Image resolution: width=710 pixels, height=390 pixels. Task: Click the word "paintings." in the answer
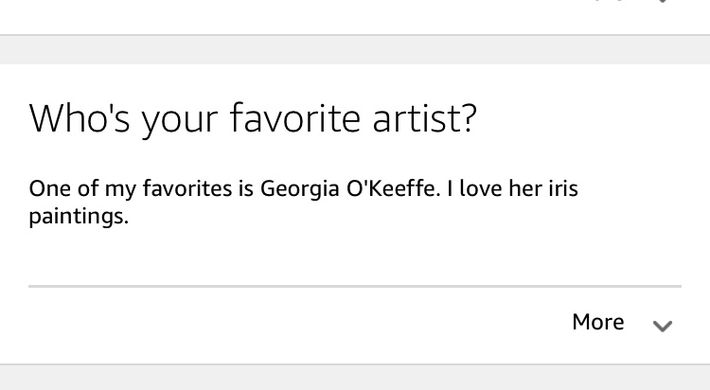coord(79,216)
